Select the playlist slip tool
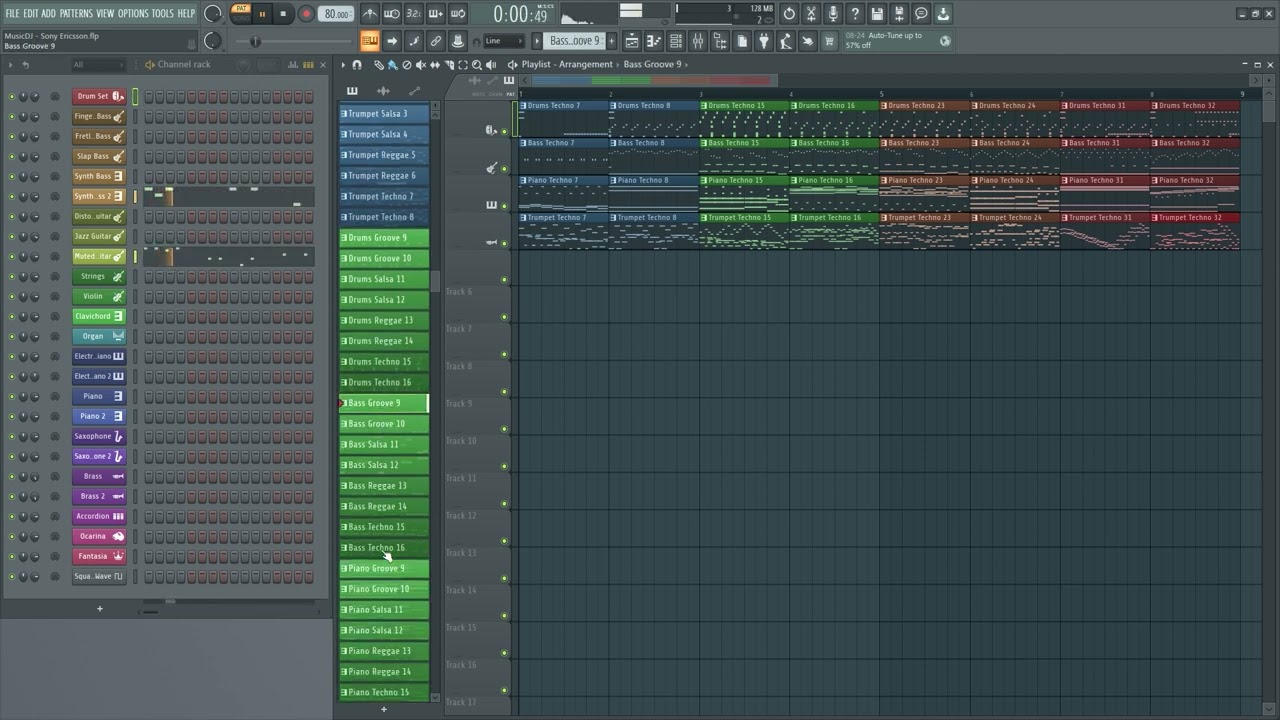The image size is (1280, 720). [x=434, y=64]
